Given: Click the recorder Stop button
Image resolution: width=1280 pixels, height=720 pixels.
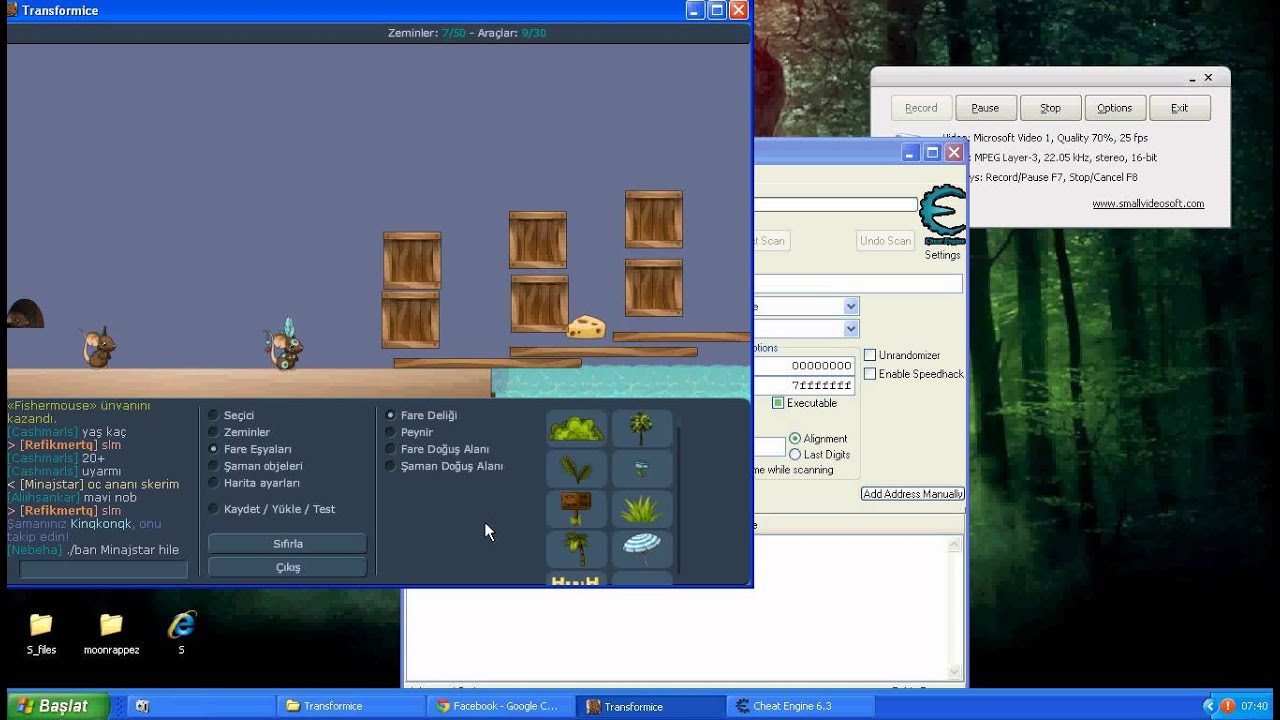Looking at the screenshot, I should point(1050,108).
